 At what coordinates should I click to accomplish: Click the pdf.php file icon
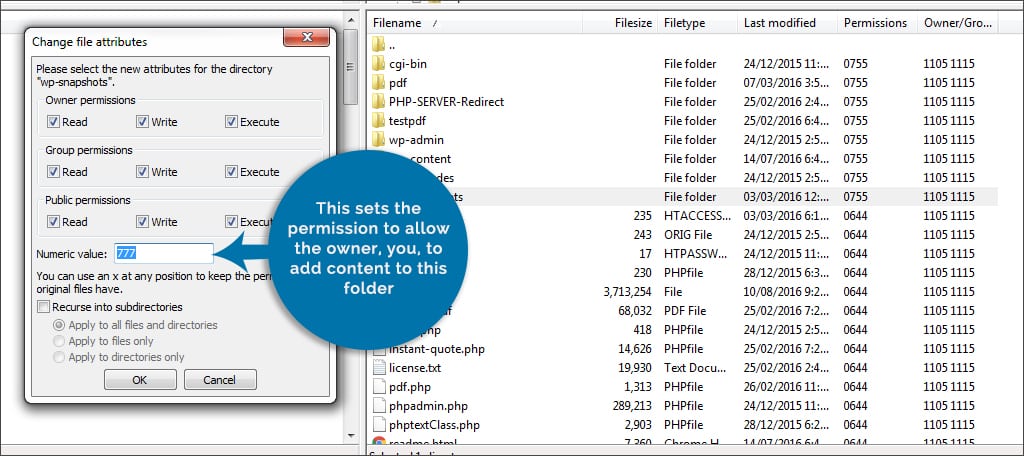point(379,386)
